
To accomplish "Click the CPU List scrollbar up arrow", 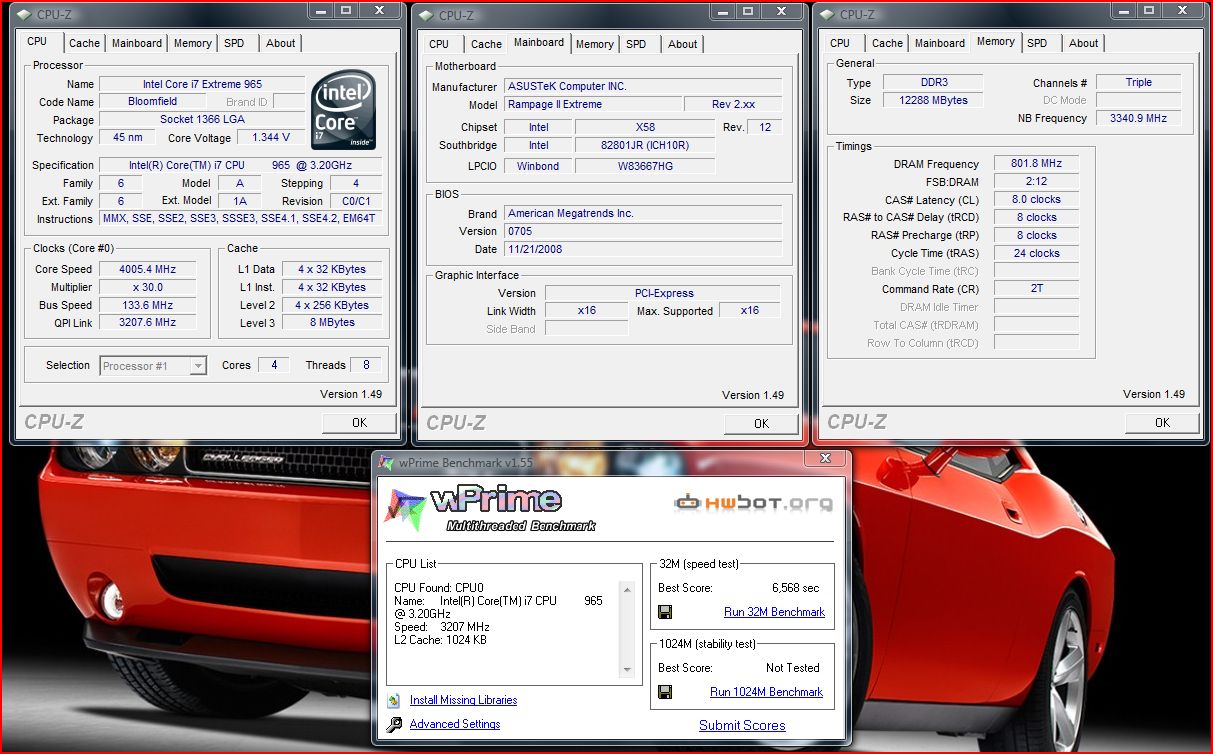I will pyautogui.click(x=627, y=589).
